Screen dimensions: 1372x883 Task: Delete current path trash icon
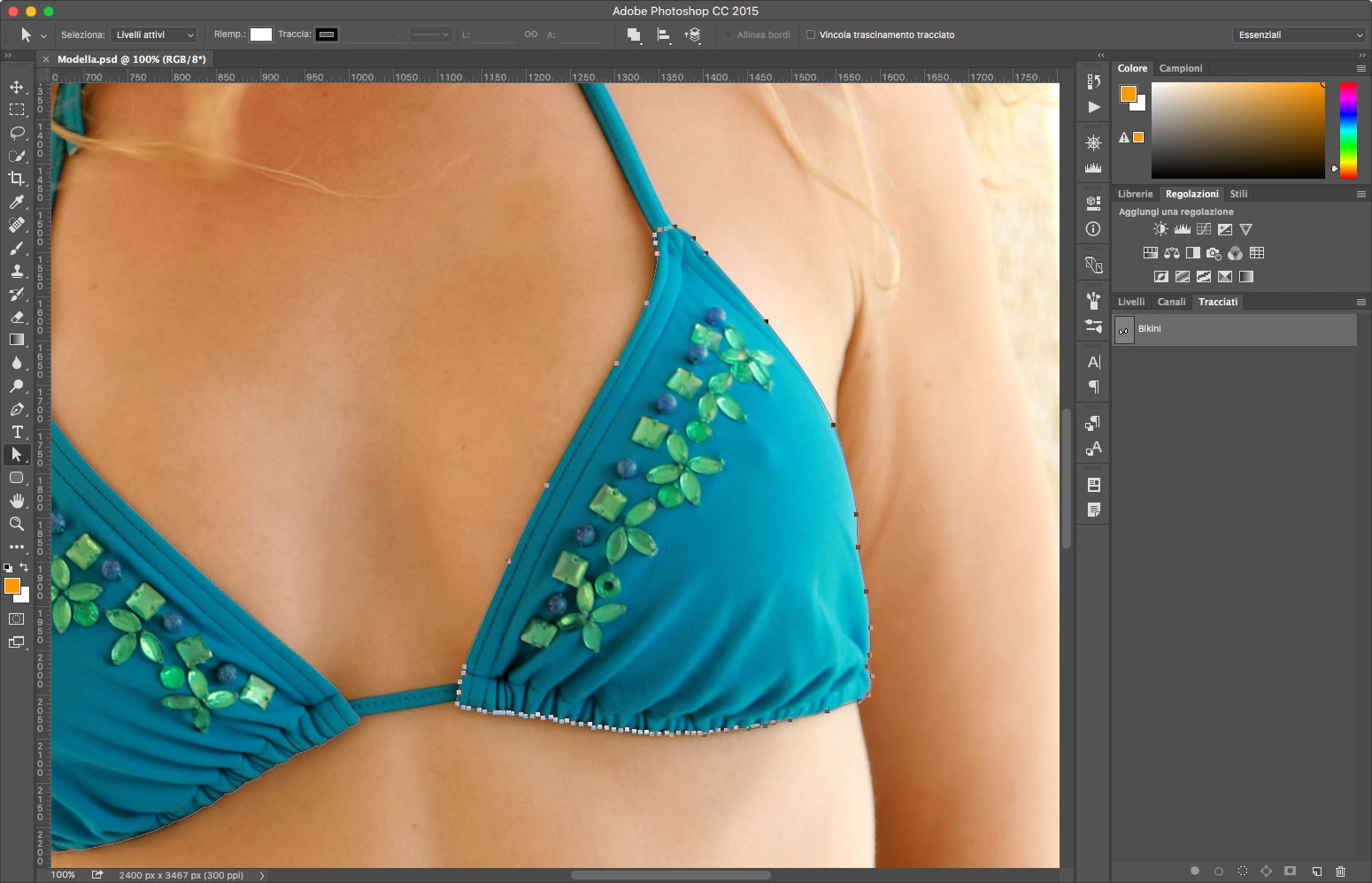(x=1340, y=871)
